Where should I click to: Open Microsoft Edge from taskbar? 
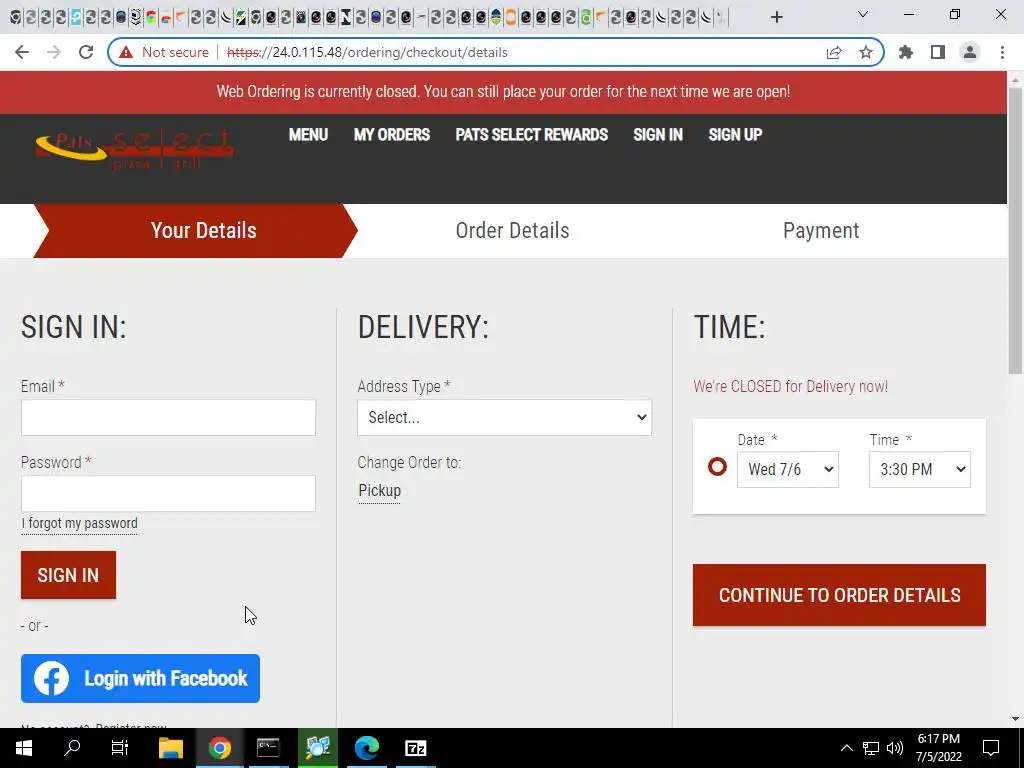[367, 748]
